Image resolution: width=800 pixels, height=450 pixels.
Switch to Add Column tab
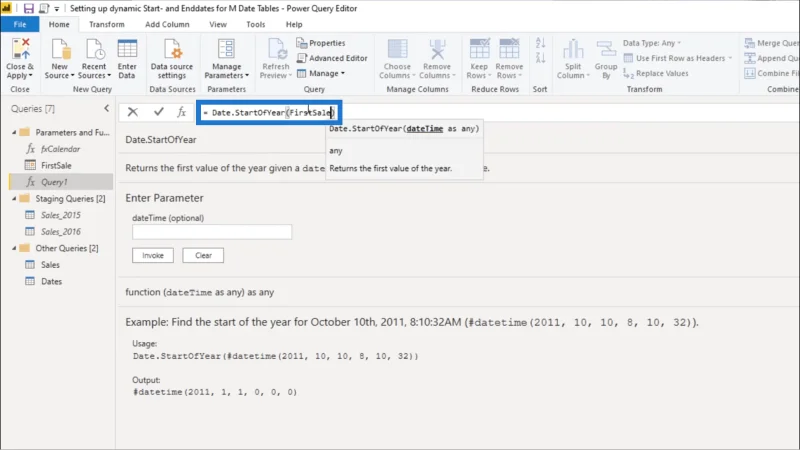pyautogui.click(x=167, y=24)
